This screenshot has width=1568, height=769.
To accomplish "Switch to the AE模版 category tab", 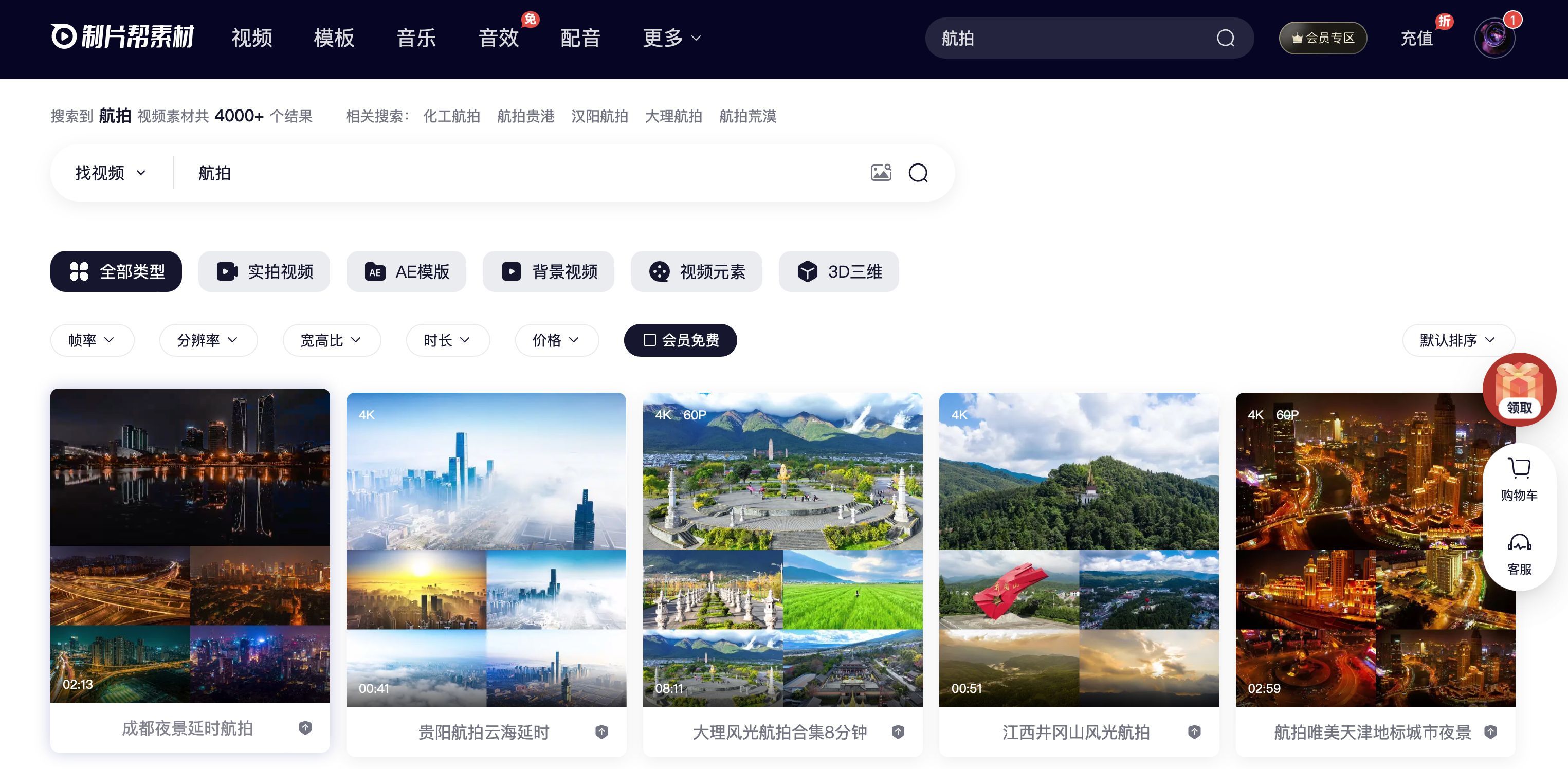I will coord(406,271).
